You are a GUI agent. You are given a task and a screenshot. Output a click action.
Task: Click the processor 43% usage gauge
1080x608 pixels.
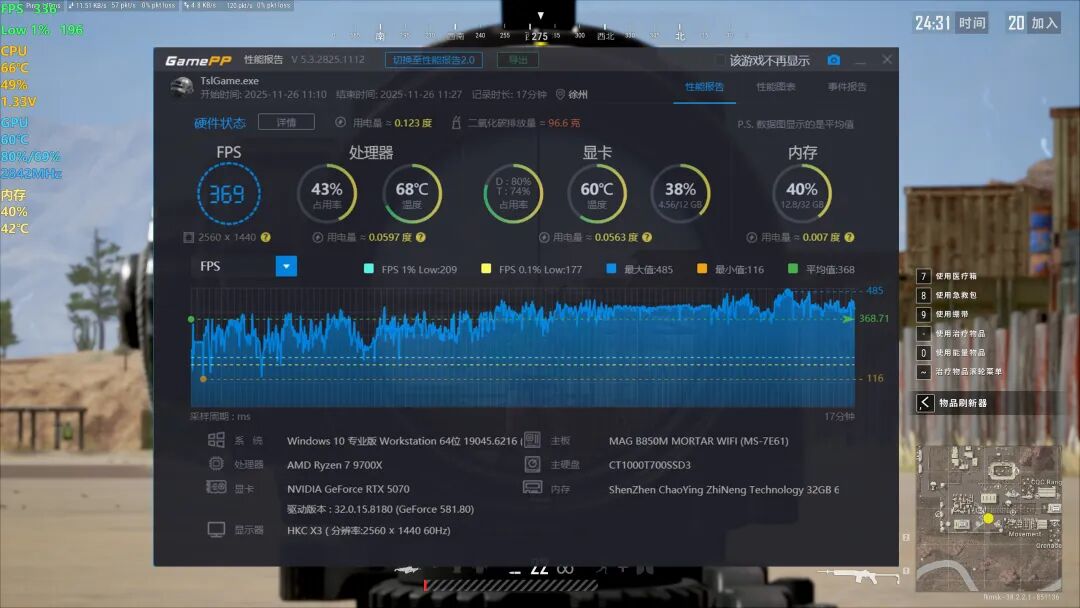coord(326,193)
